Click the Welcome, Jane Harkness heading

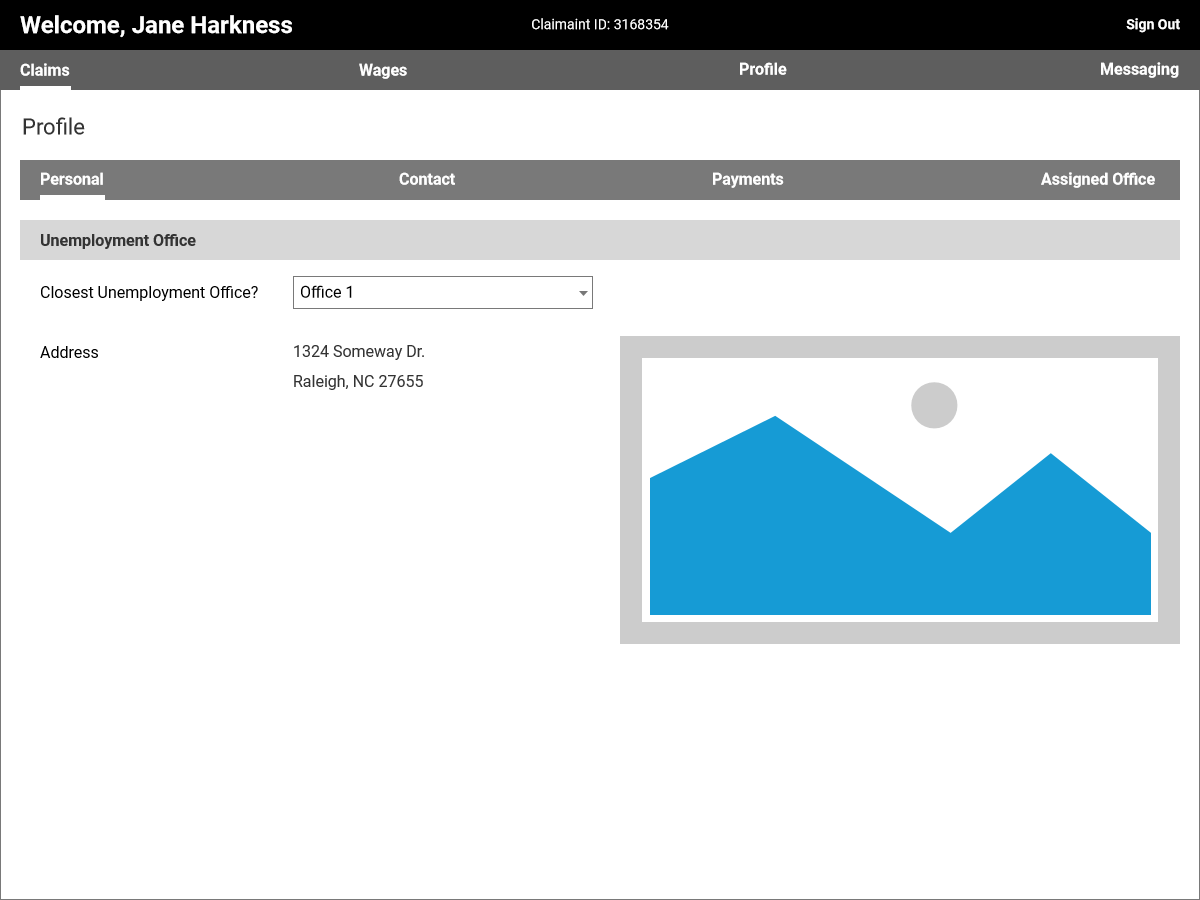coord(156,26)
